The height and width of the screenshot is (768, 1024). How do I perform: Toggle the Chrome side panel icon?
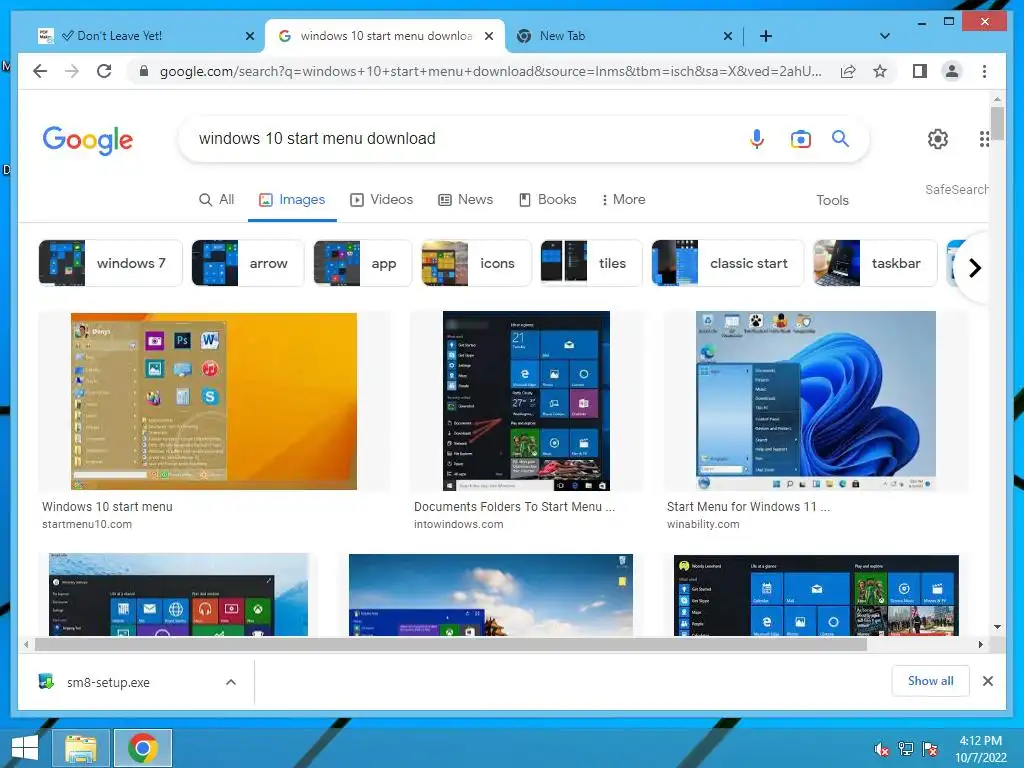(x=920, y=71)
